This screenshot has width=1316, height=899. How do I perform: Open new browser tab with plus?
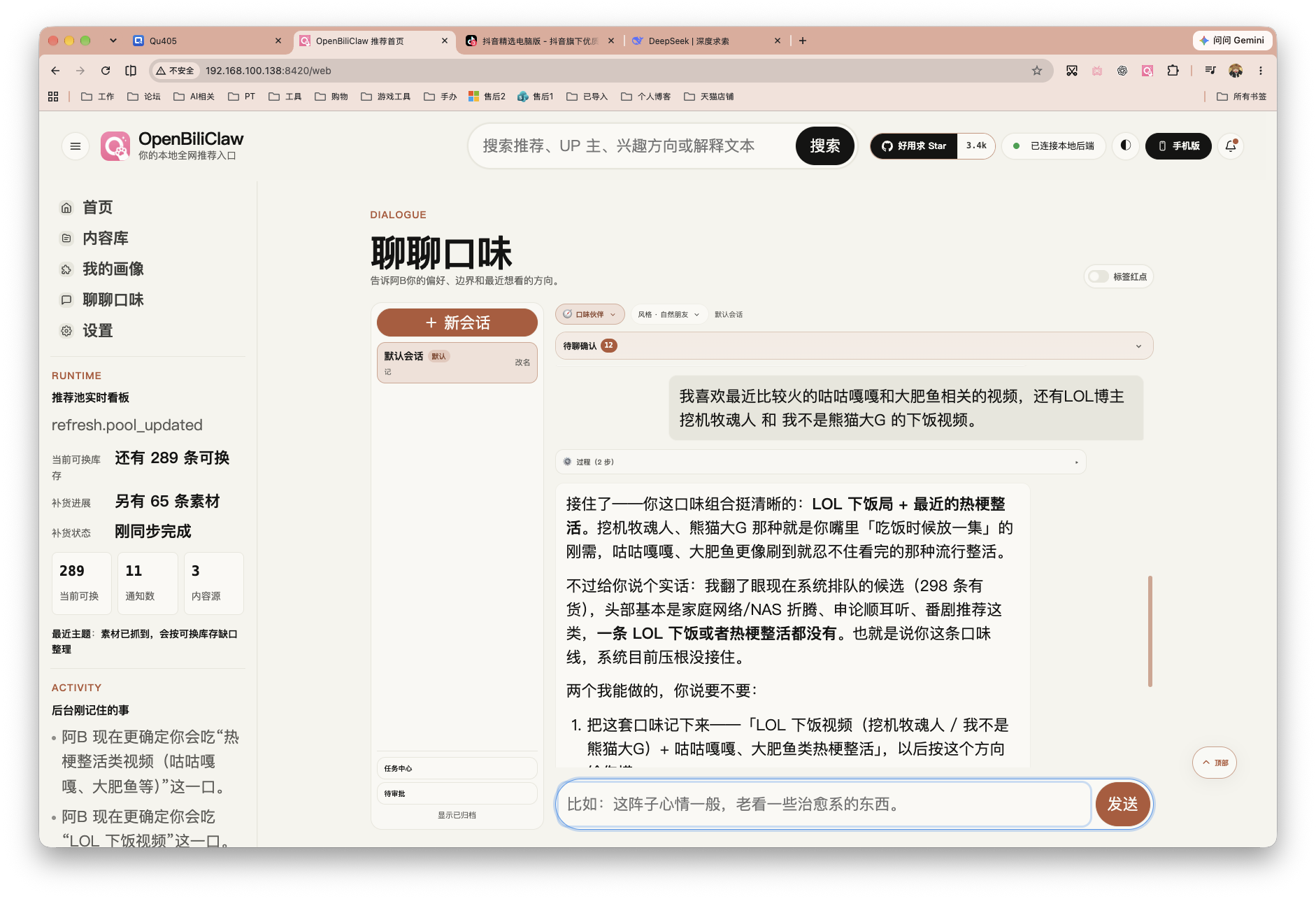tap(803, 41)
